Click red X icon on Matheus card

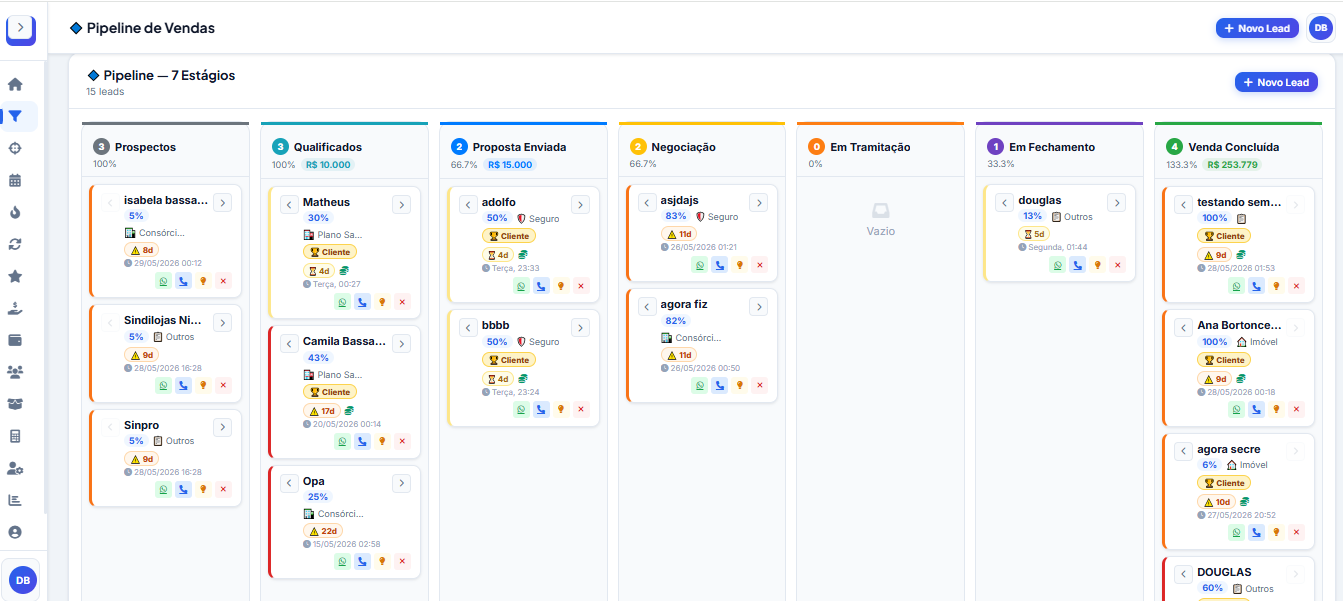click(x=402, y=302)
